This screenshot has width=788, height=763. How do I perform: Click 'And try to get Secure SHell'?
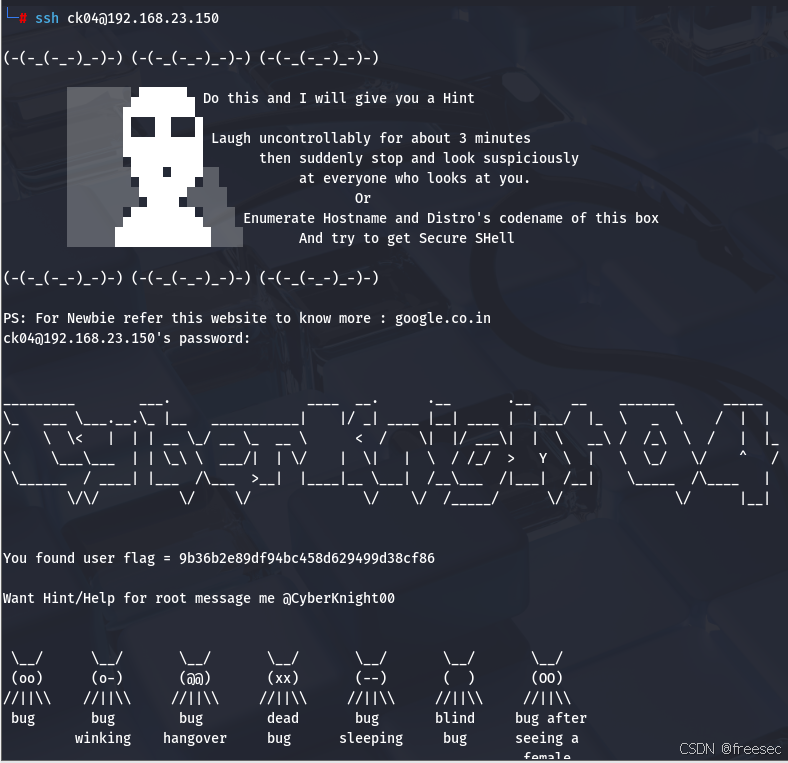click(x=407, y=238)
